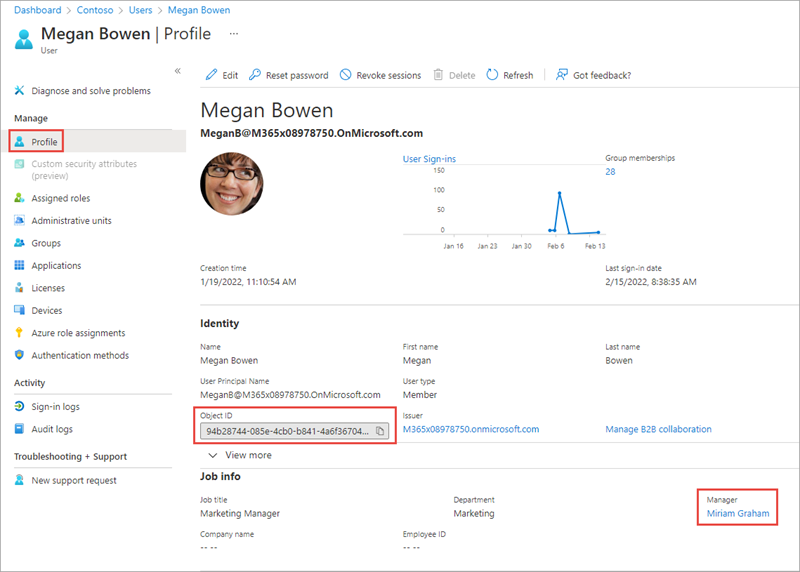Click the Audit logs icon
Image resolution: width=800 pixels, height=572 pixels.
tap(19, 429)
